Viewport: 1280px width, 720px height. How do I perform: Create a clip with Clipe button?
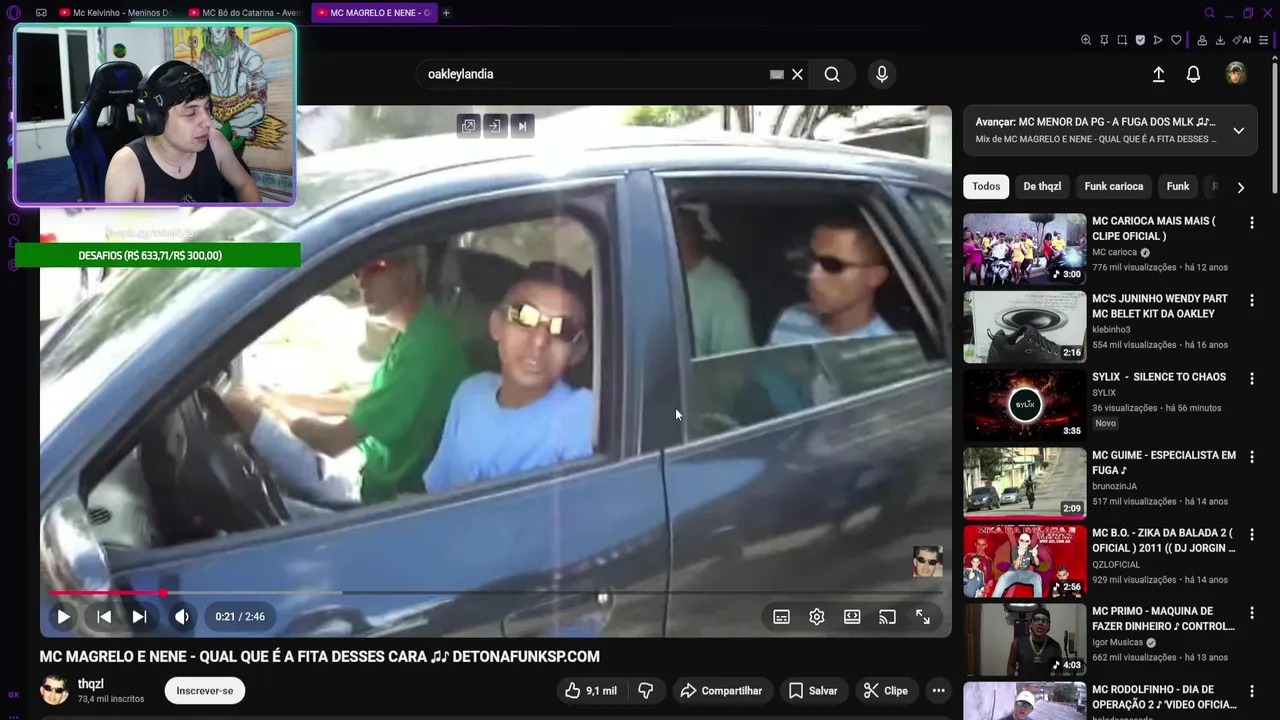886,691
